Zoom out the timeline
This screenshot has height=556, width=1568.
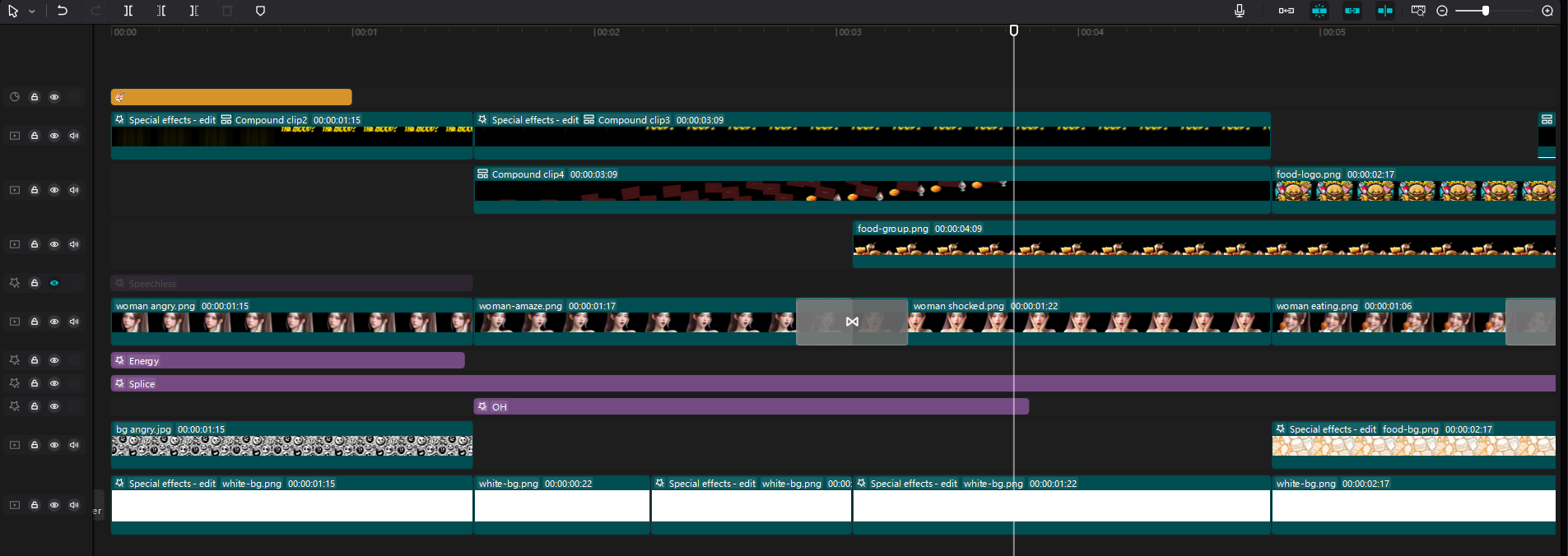point(1442,11)
